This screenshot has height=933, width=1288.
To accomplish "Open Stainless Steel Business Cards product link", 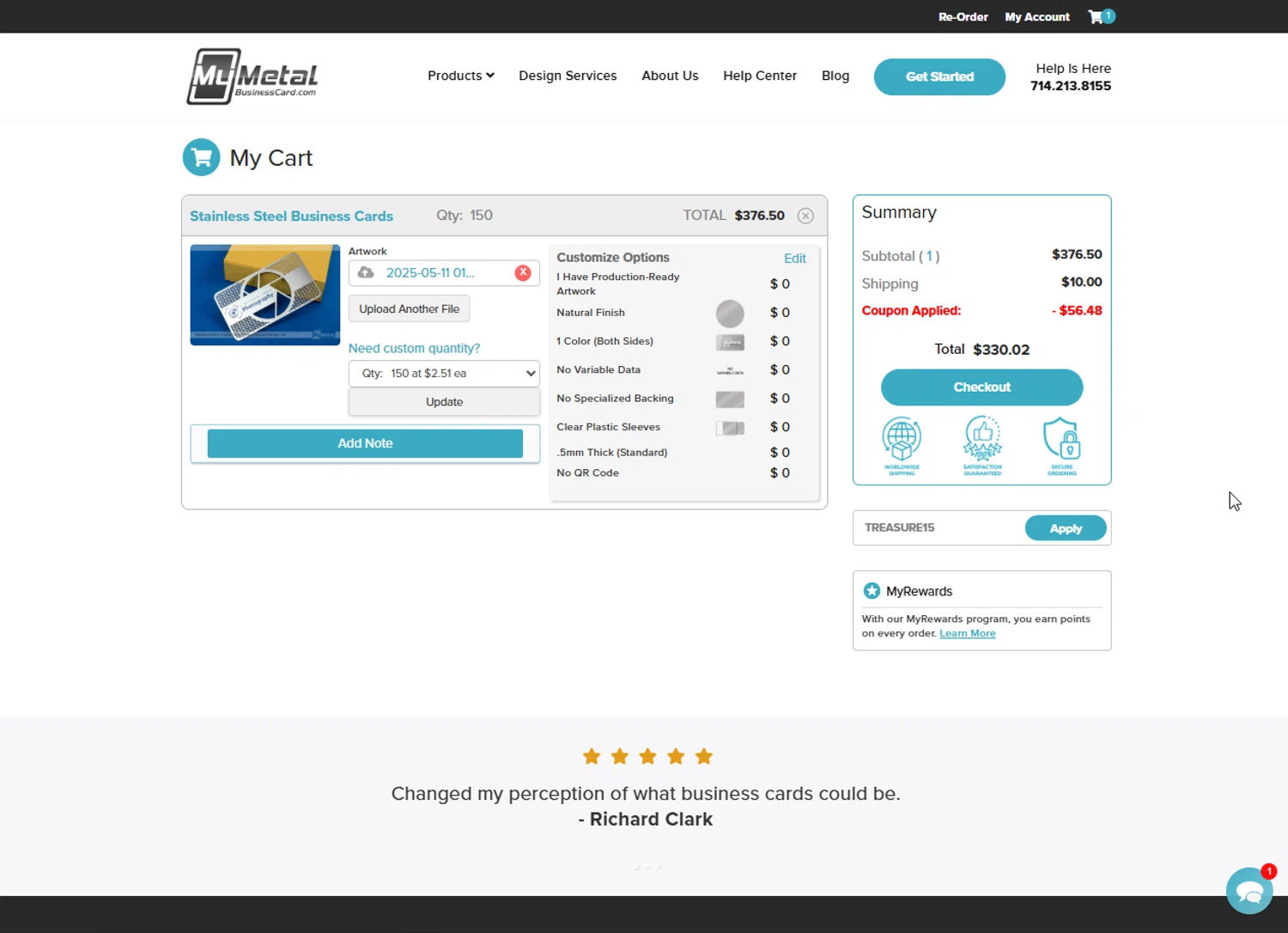I will point(291,216).
